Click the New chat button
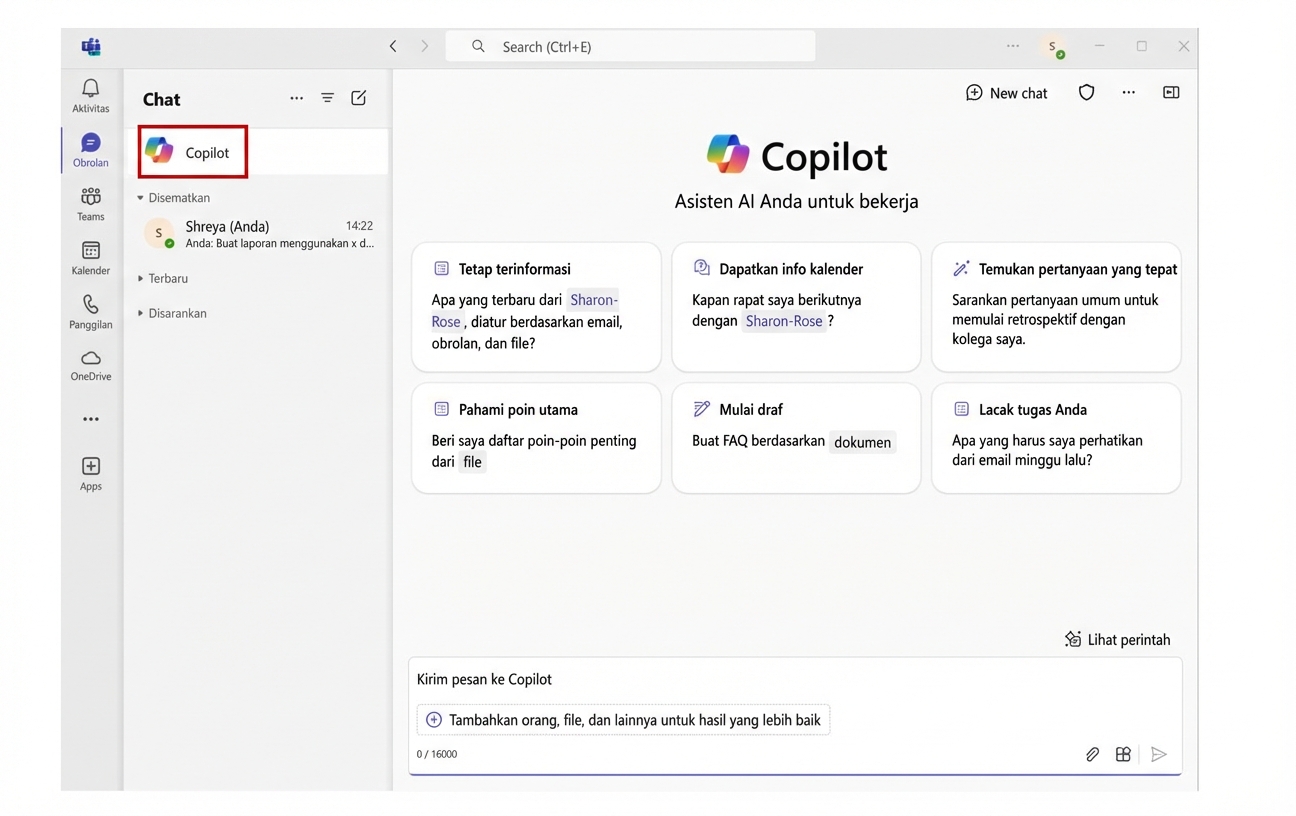The height and width of the screenshot is (816, 1296). tap(1006, 92)
